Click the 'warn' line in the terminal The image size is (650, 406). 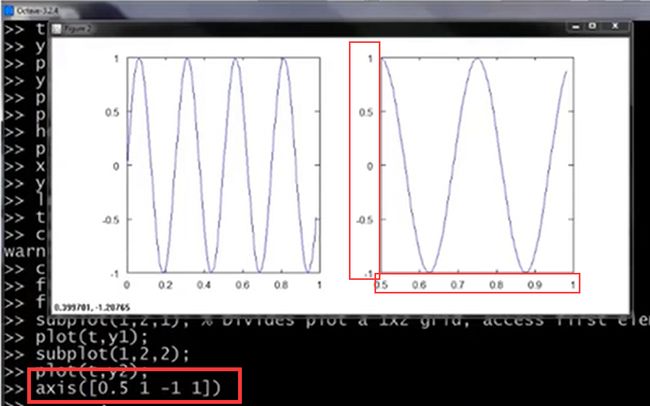(x=24, y=252)
